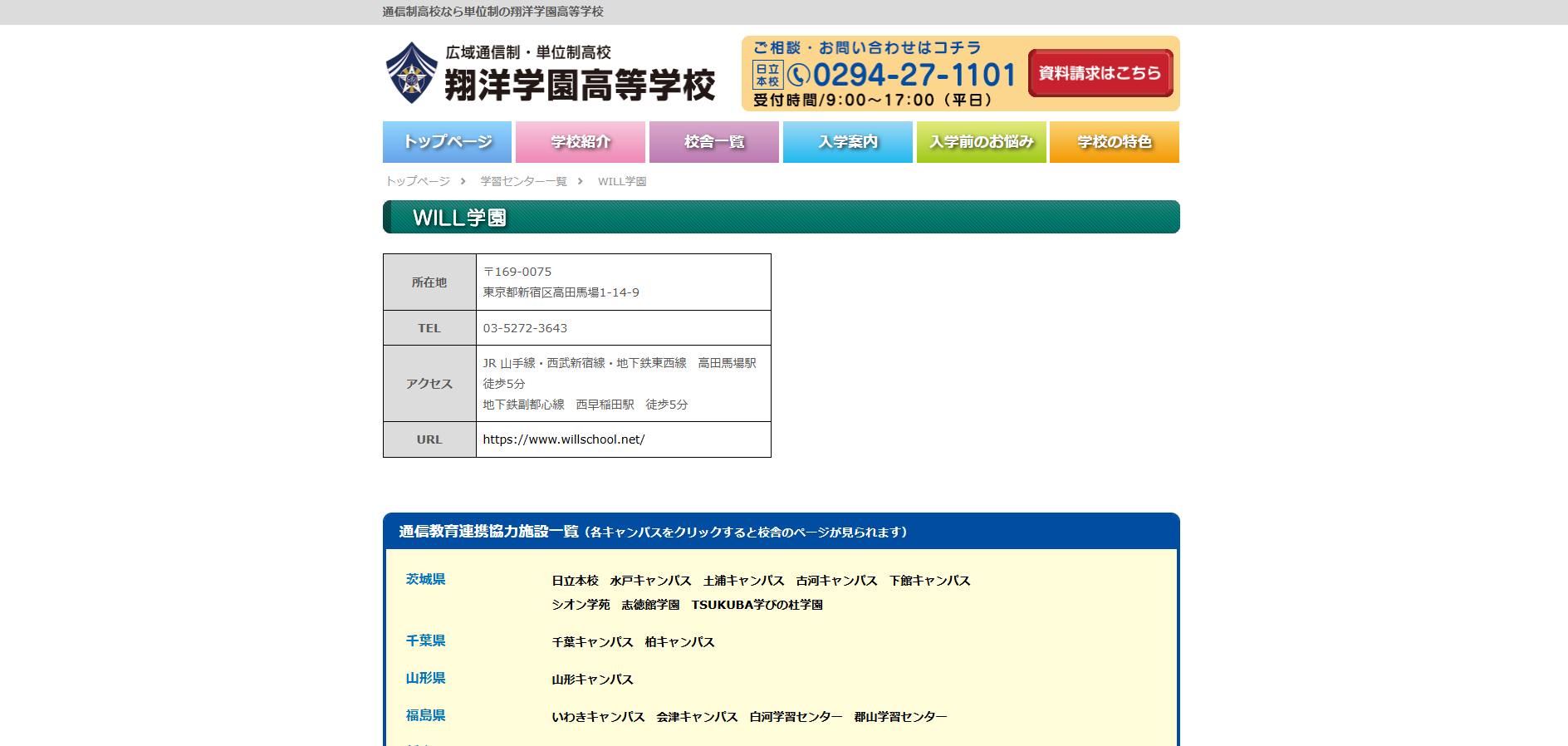1568x746 pixels.
Task: Select the 土浦キャンパス link
Action: click(743, 581)
